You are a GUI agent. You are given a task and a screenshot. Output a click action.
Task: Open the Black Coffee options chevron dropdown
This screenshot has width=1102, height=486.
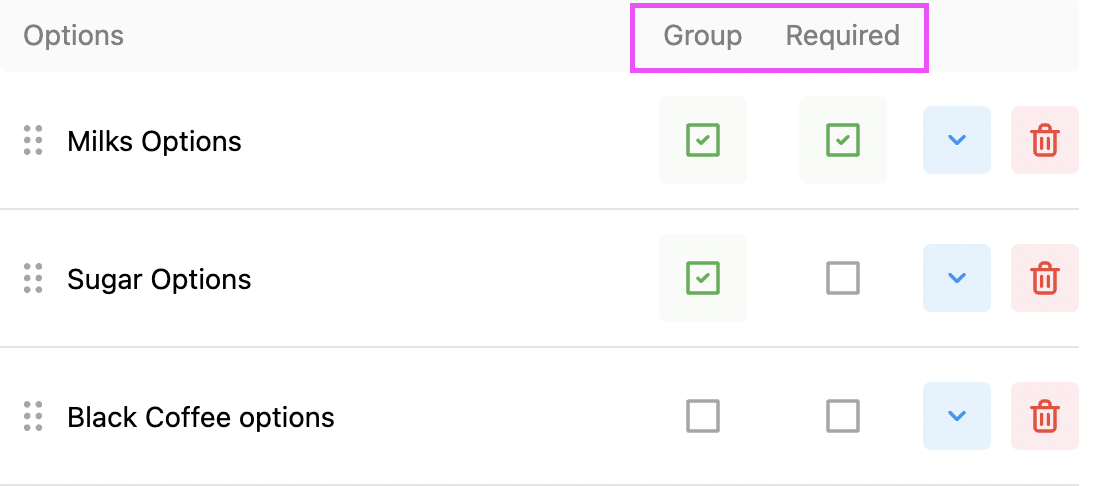click(957, 416)
